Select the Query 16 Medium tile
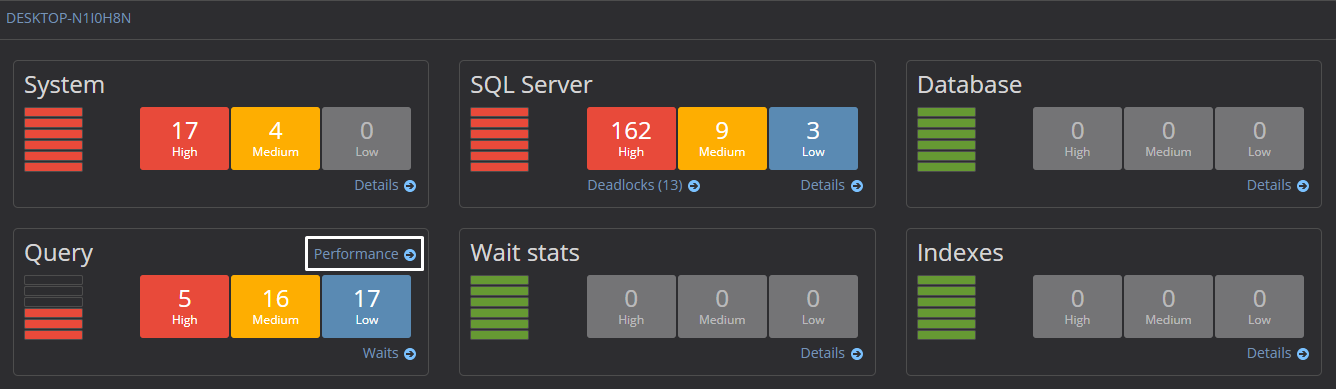Image resolution: width=1336 pixels, height=389 pixels. (275, 307)
